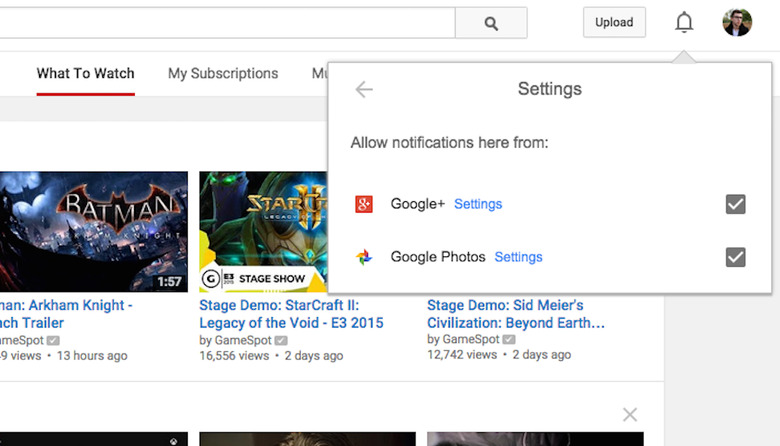Screen dimensions: 780x446
Task: Go back using the Settings arrow
Action: pos(364,90)
